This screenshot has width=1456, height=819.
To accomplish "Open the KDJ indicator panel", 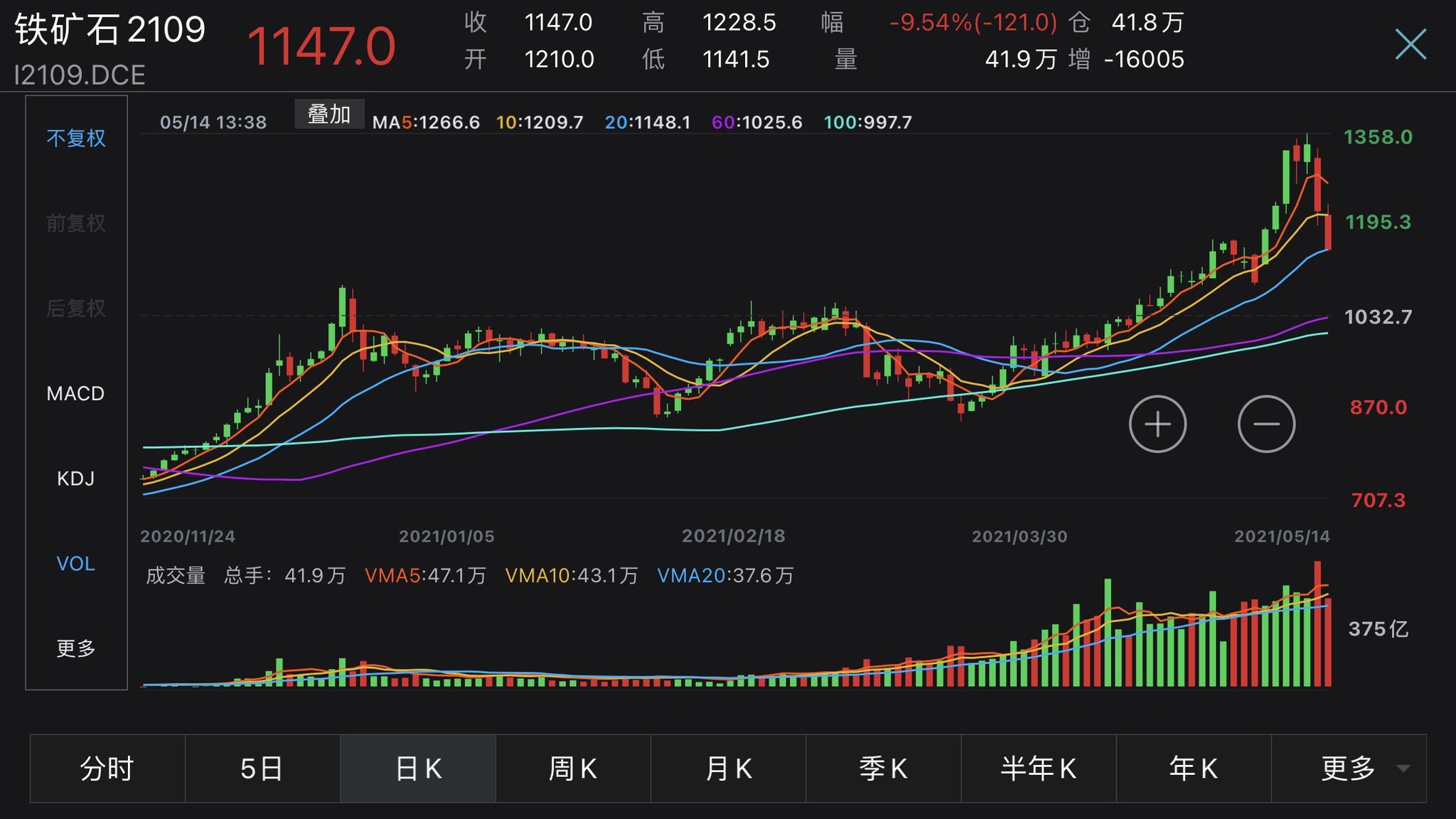I will coord(75,479).
